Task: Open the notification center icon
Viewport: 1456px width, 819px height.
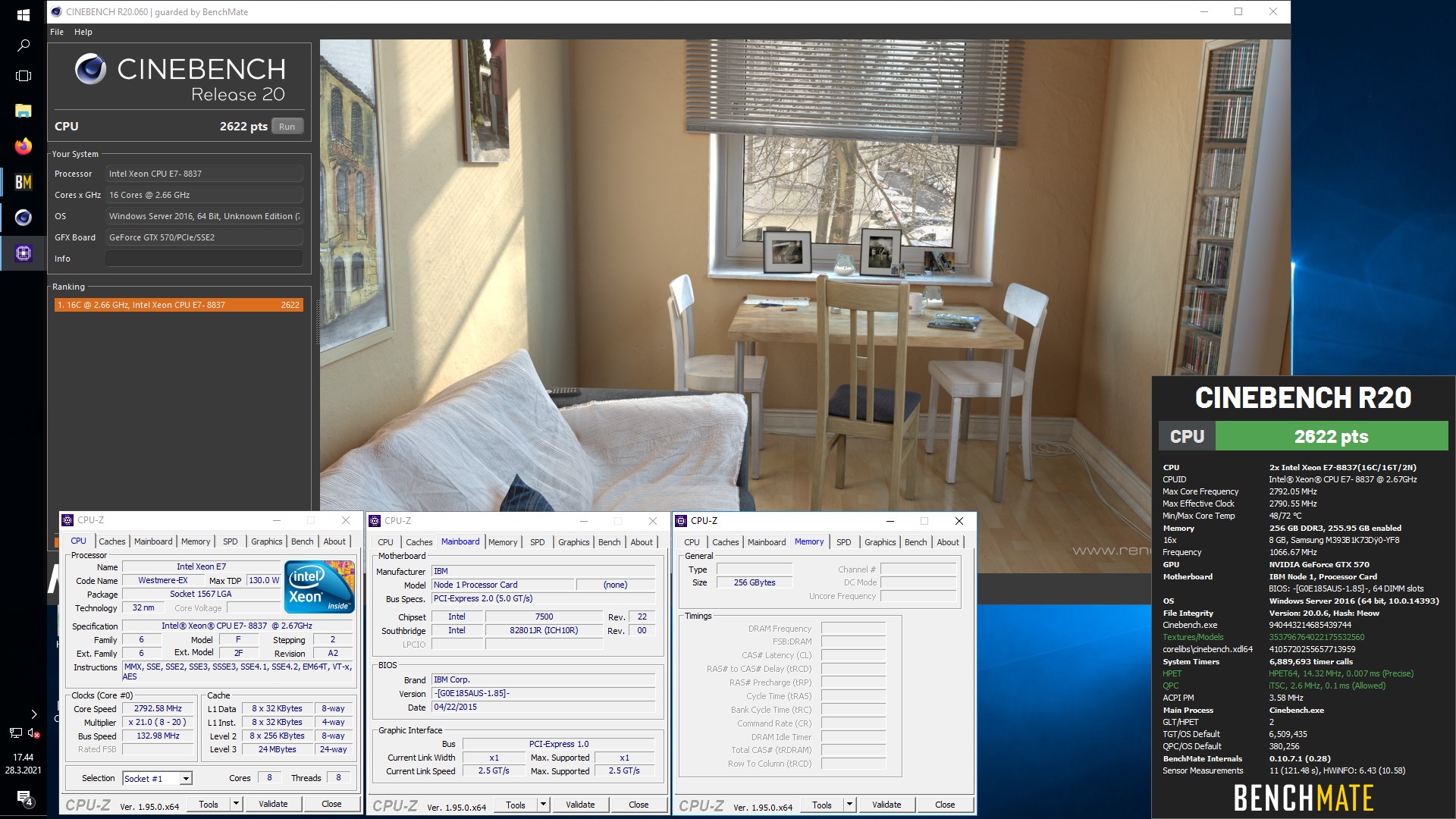Action: pyautogui.click(x=24, y=798)
